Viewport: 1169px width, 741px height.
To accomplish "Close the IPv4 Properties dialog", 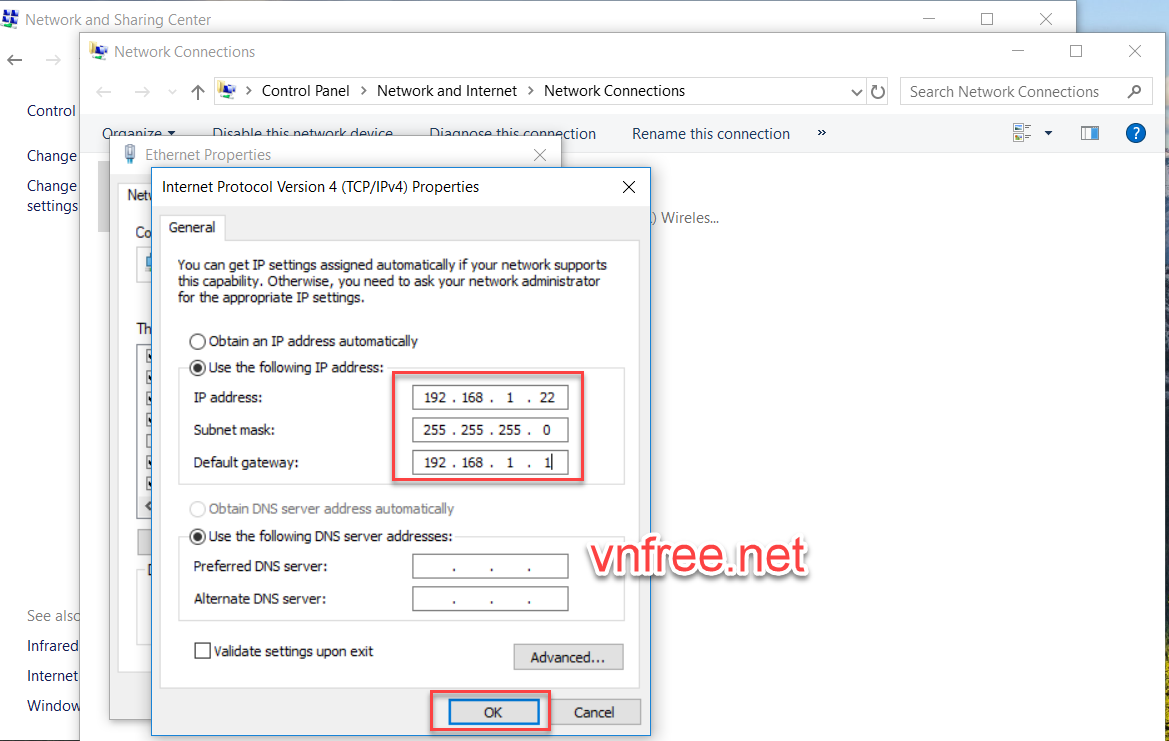I will click(x=629, y=187).
